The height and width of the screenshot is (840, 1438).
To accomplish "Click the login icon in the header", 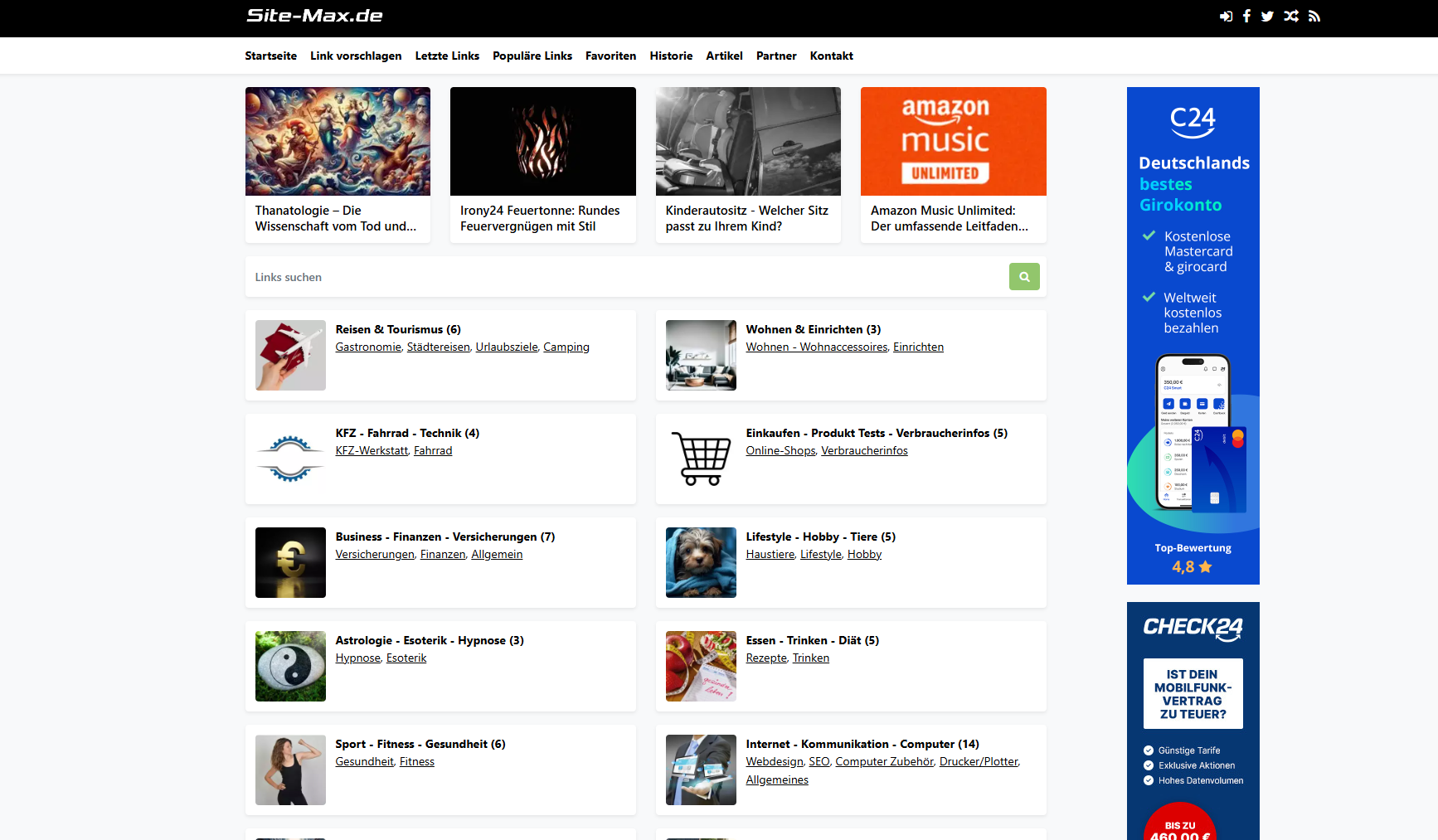I will [1226, 16].
